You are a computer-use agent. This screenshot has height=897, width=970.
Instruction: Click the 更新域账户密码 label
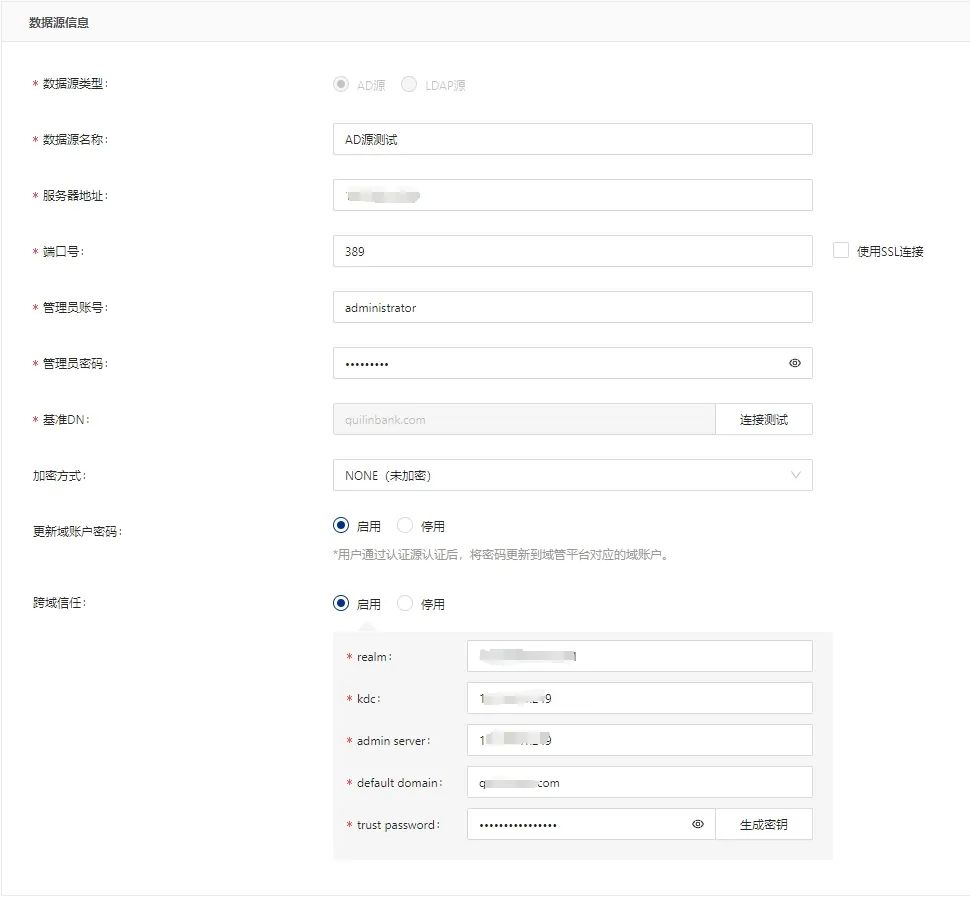77,531
